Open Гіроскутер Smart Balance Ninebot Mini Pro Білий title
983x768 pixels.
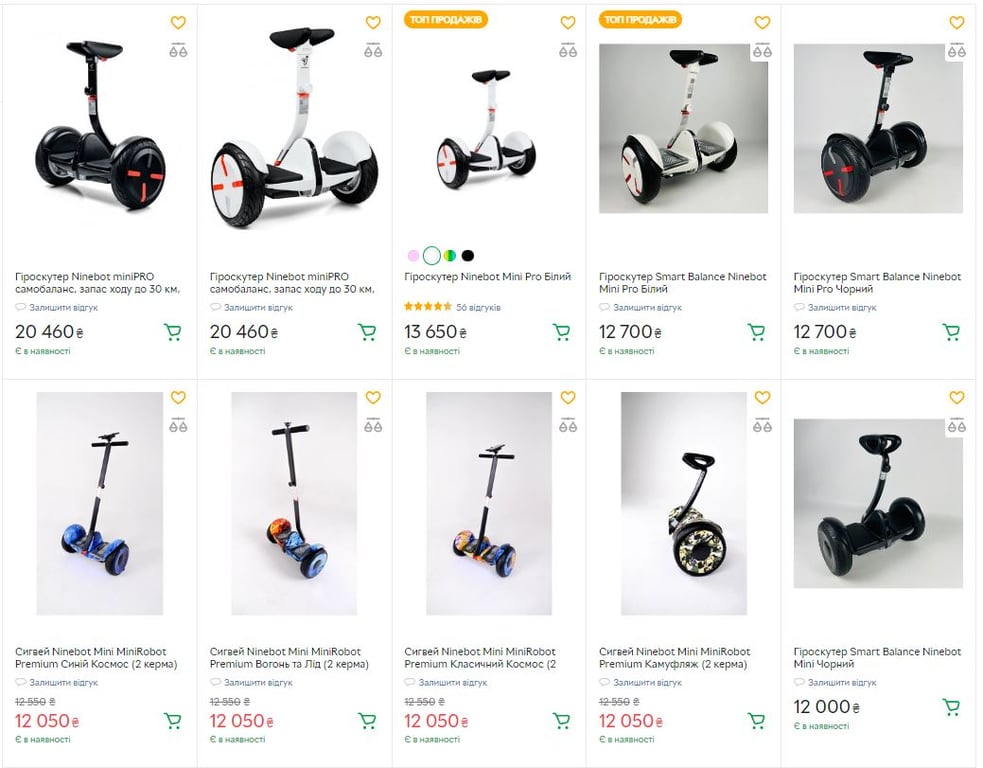[x=682, y=283]
